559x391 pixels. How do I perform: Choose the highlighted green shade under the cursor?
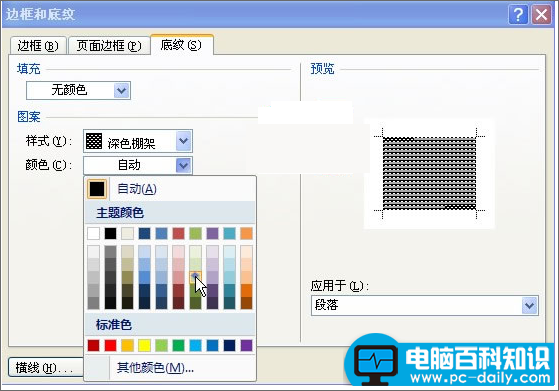195,277
